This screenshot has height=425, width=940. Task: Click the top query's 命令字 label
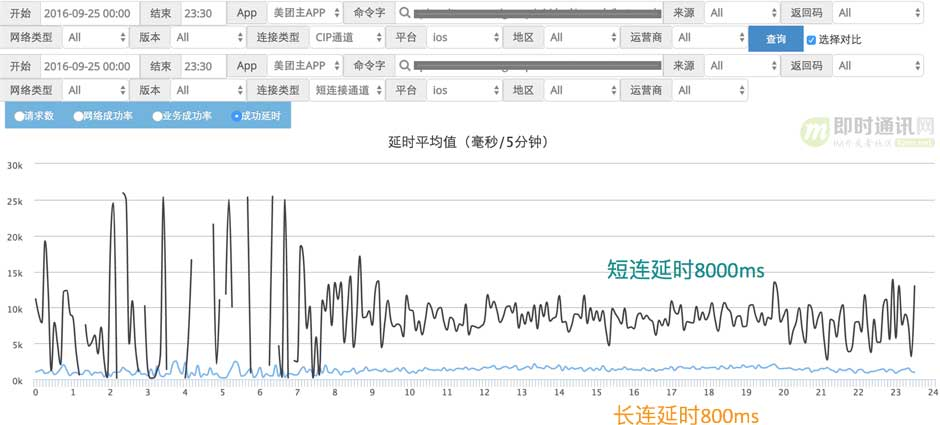[369, 13]
